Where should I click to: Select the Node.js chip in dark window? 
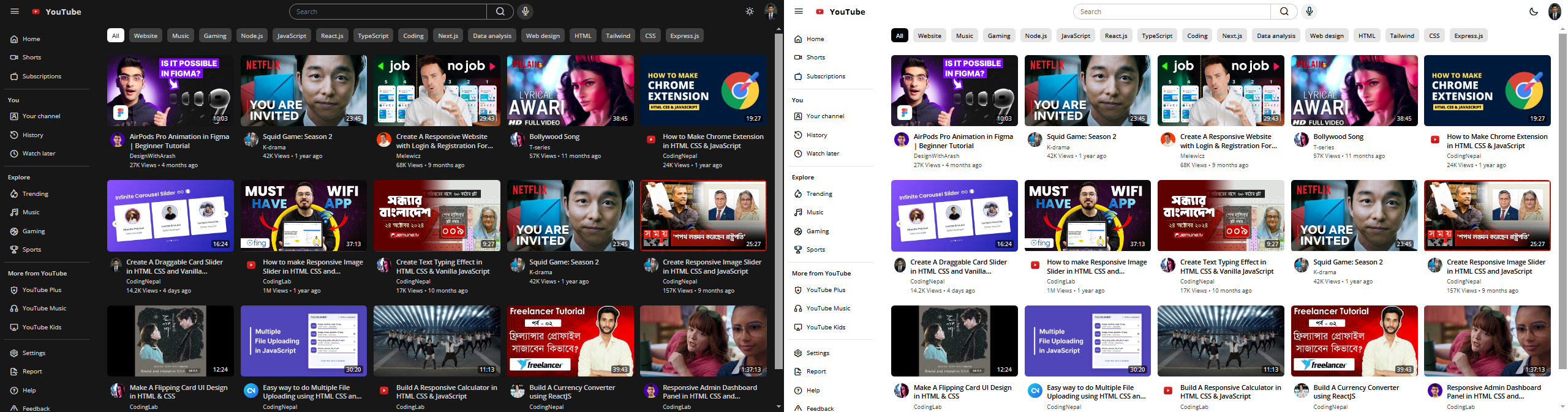click(252, 36)
